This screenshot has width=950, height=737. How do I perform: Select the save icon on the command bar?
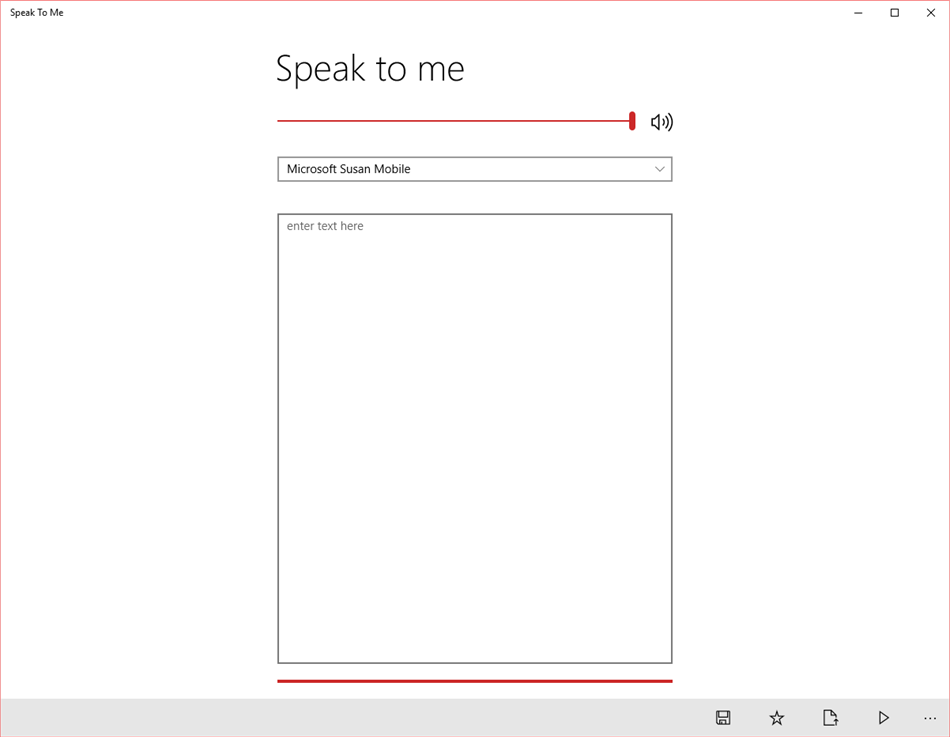(722, 717)
